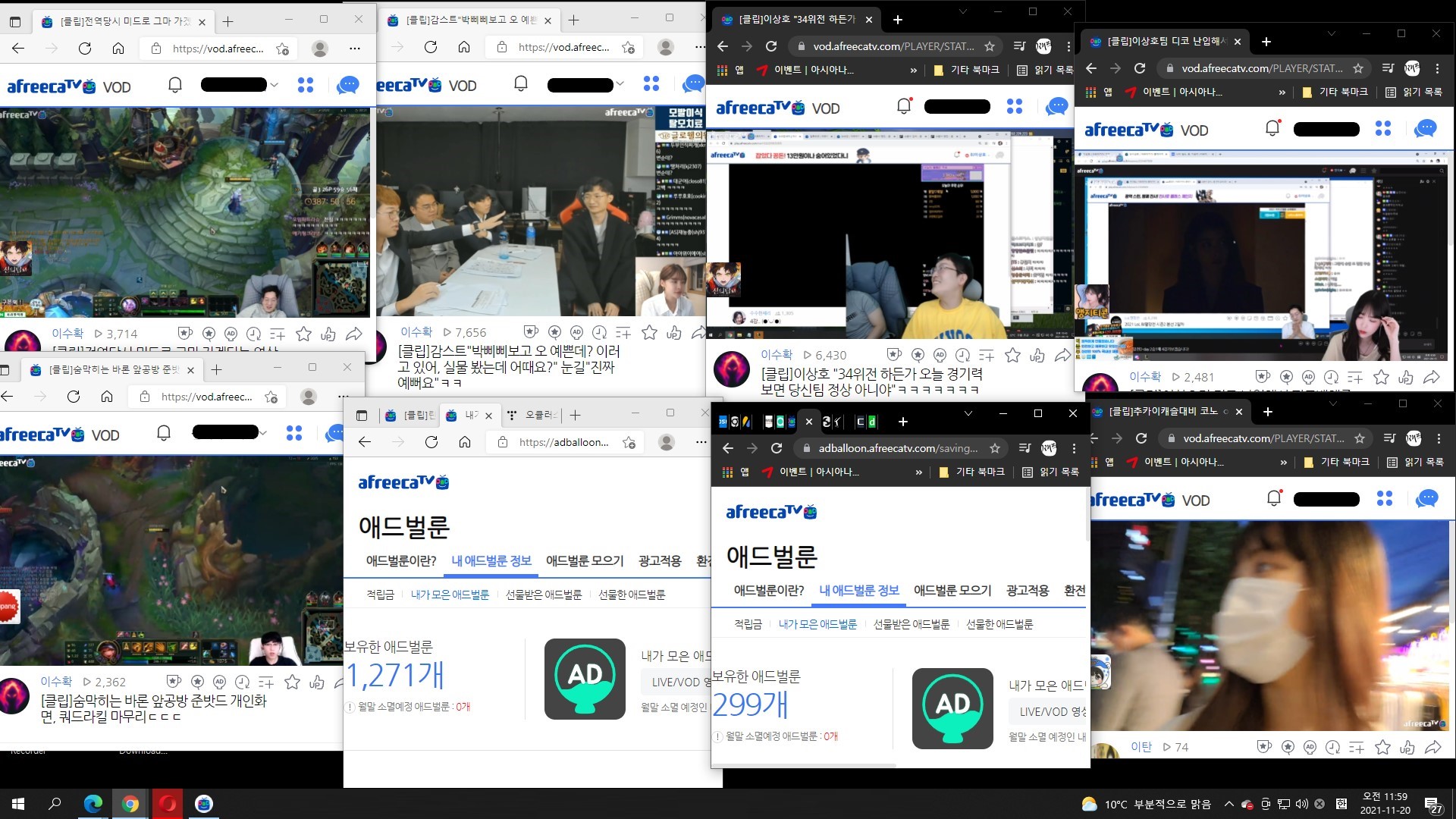Click the AD balloon icon under the 7,656-view video
The width and height of the screenshot is (1456, 819).
coord(576,332)
